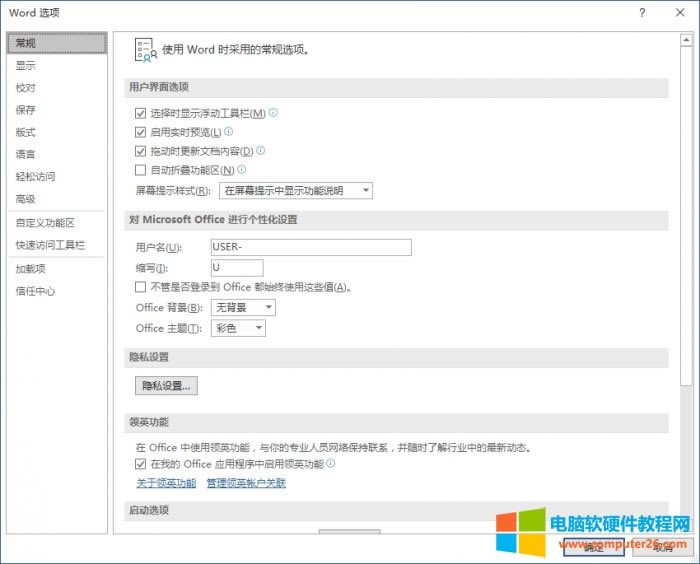The width and height of the screenshot is (700, 564).
Task: Click the scrollbar up arrow
Action: click(x=686, y=40)
